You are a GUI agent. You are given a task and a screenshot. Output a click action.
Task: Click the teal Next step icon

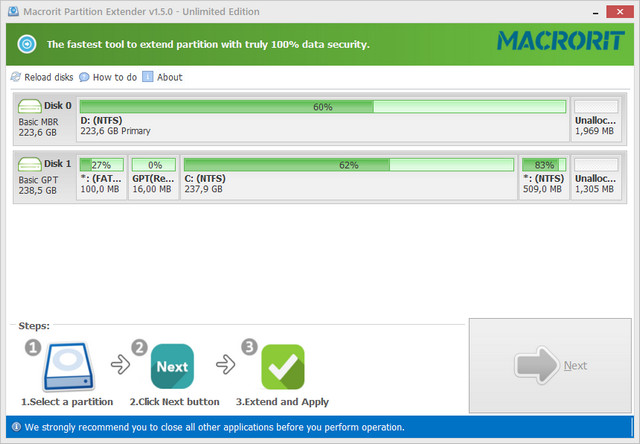(x=172, y=367)
